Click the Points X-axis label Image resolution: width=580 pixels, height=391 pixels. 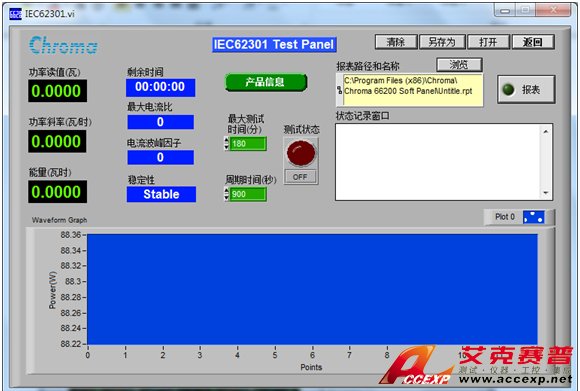[311, 367]
